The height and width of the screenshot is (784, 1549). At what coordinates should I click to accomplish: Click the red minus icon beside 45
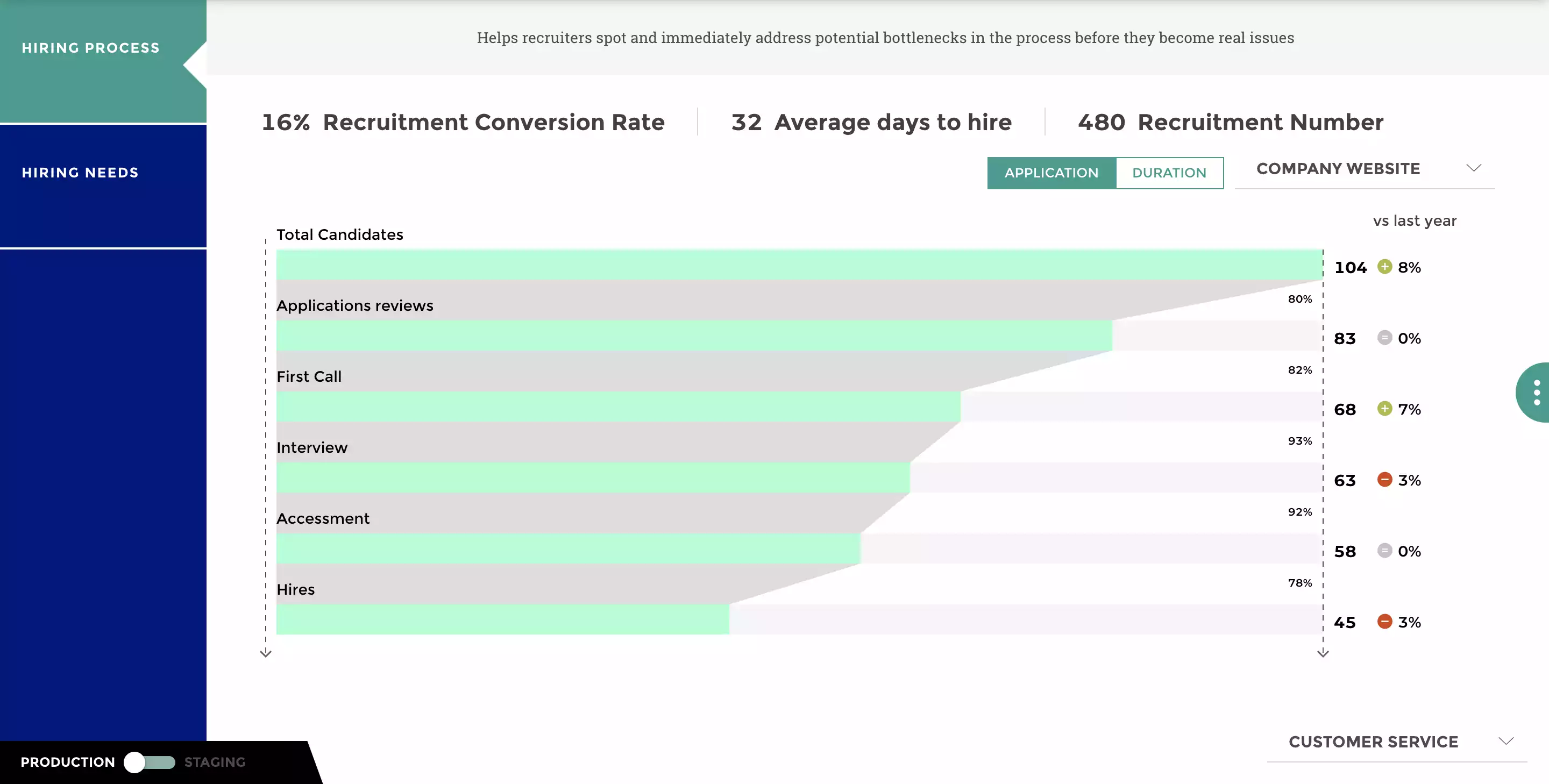(x=1384, y=622)
